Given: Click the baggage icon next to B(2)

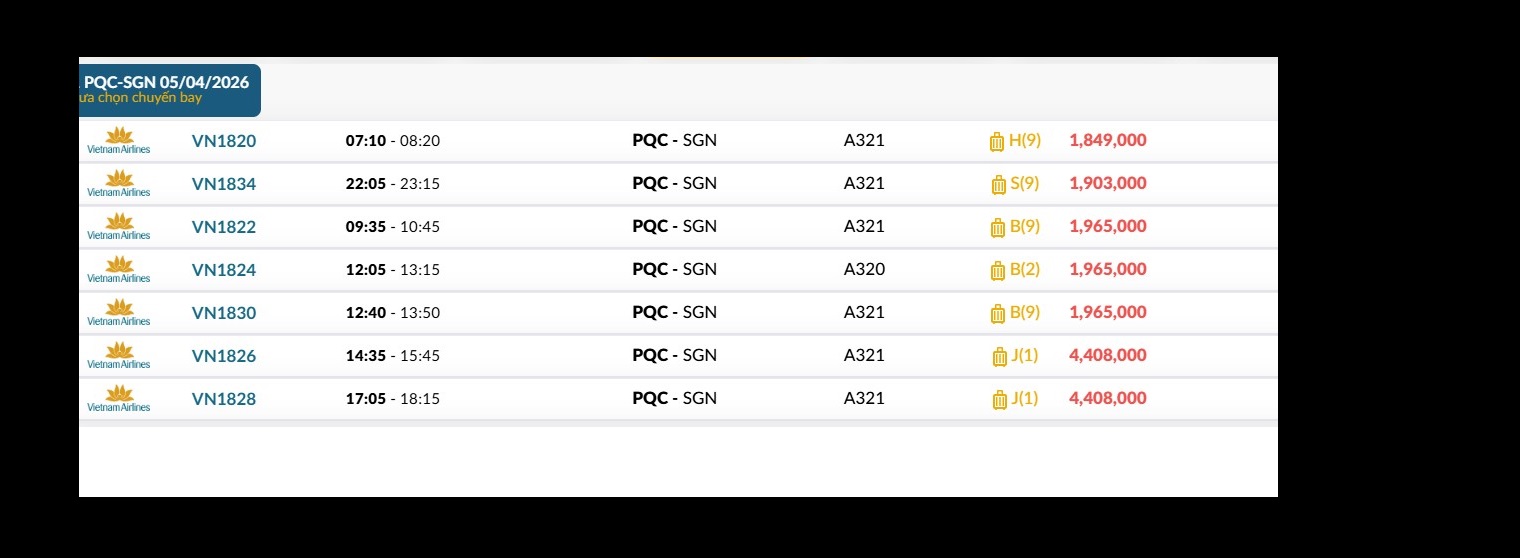Looking at the screenshot, I should click(x=997, y=270).
